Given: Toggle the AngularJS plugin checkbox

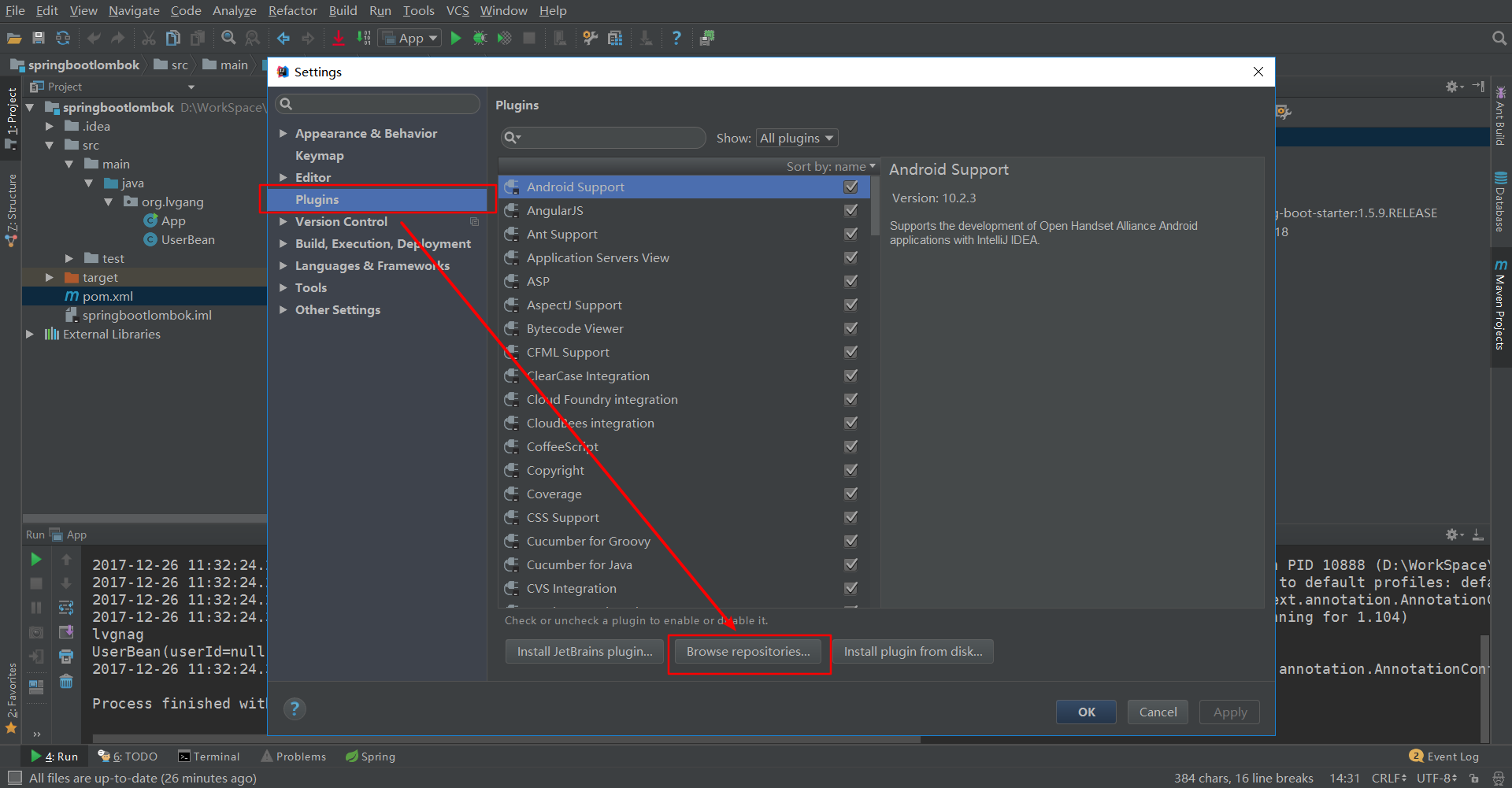Looking at the screenshot, I should pyautogui.click(x=850, y=211).
